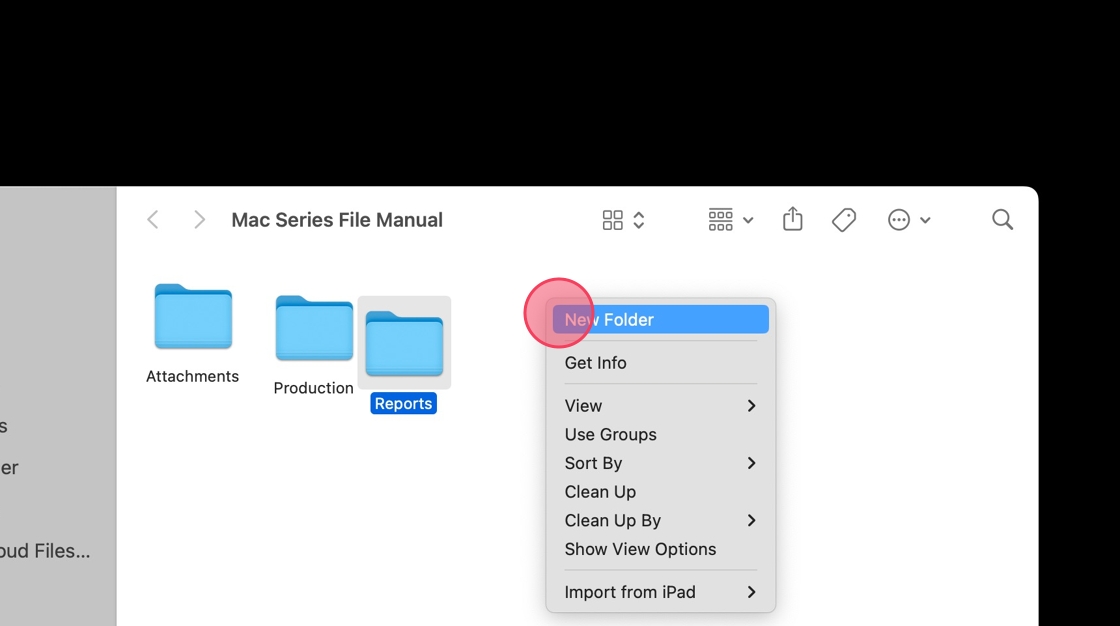
Task: Click the Back navigation arrow
Action: pos(153,220)
